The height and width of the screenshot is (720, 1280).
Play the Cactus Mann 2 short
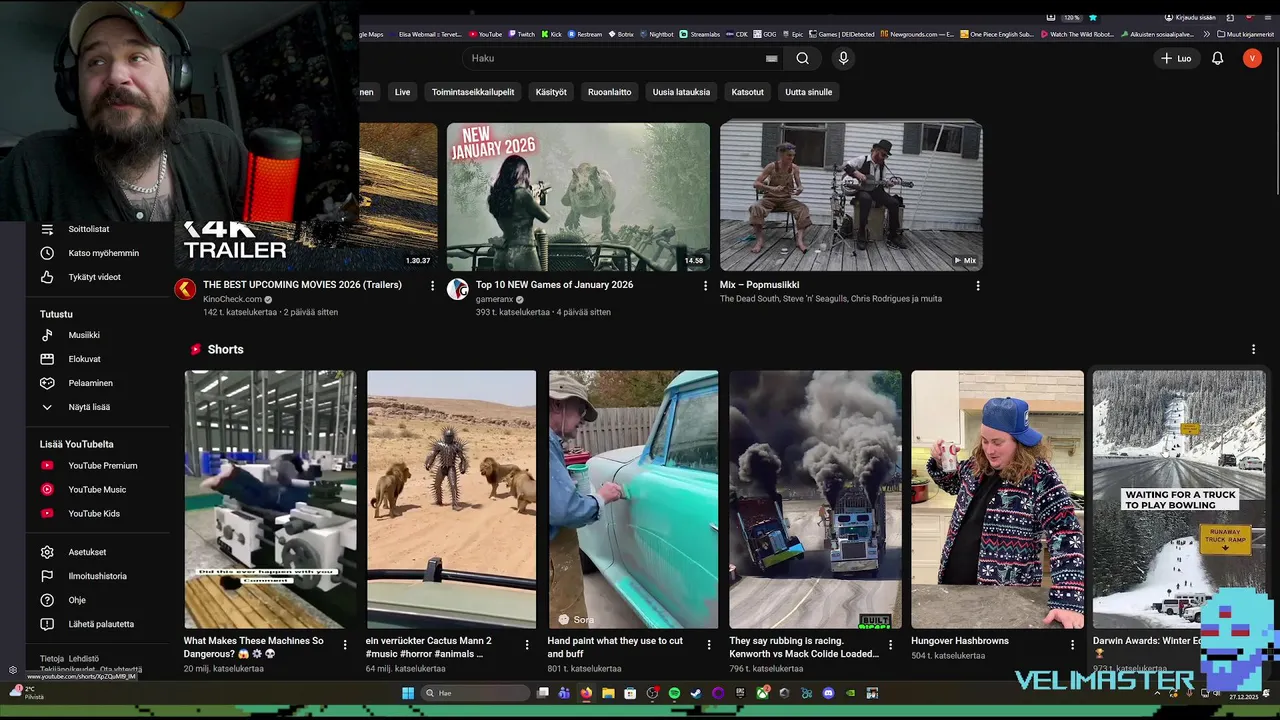pos(451,499)
